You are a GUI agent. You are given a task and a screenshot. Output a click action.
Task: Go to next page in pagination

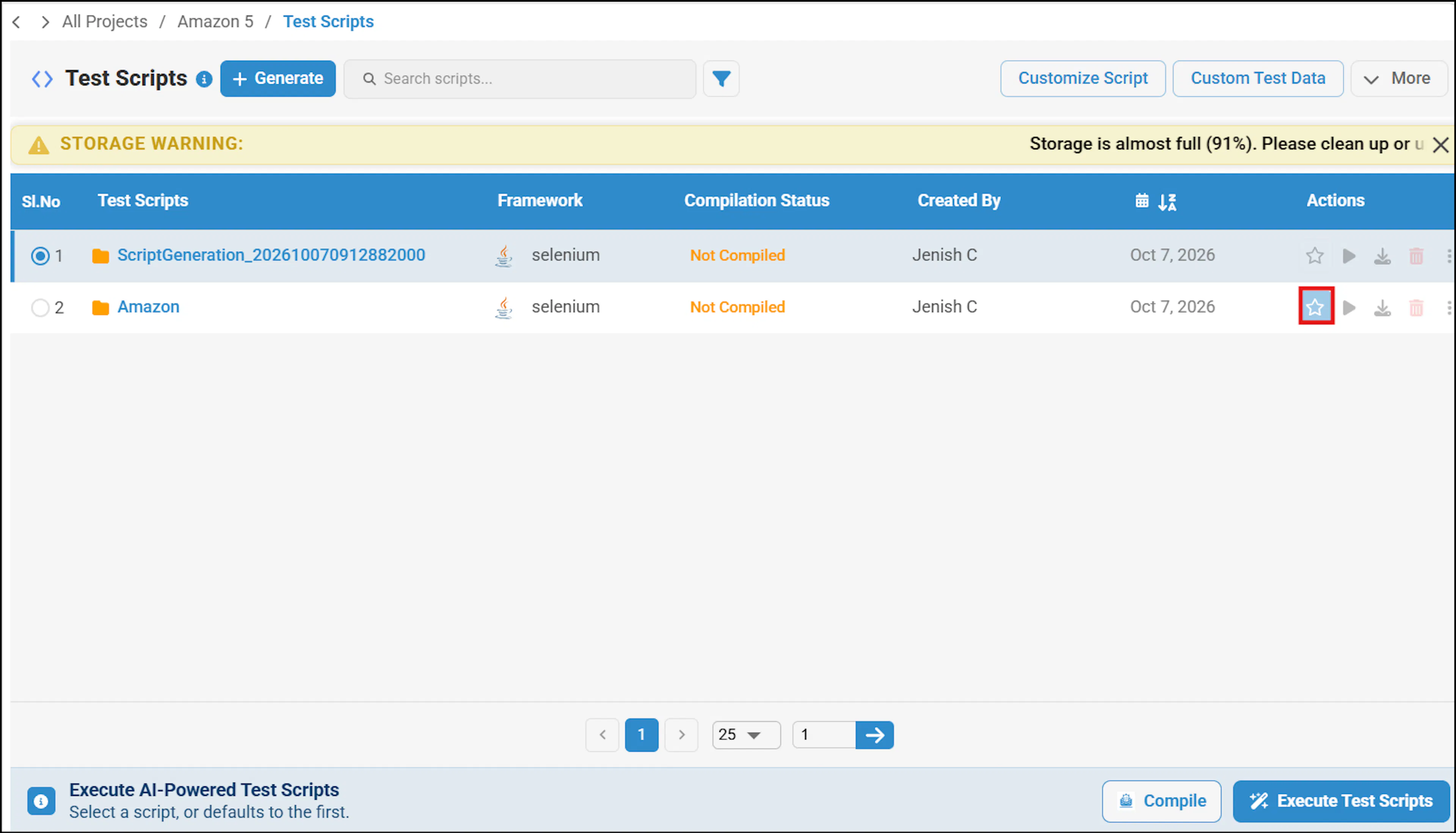click(681, 734)
